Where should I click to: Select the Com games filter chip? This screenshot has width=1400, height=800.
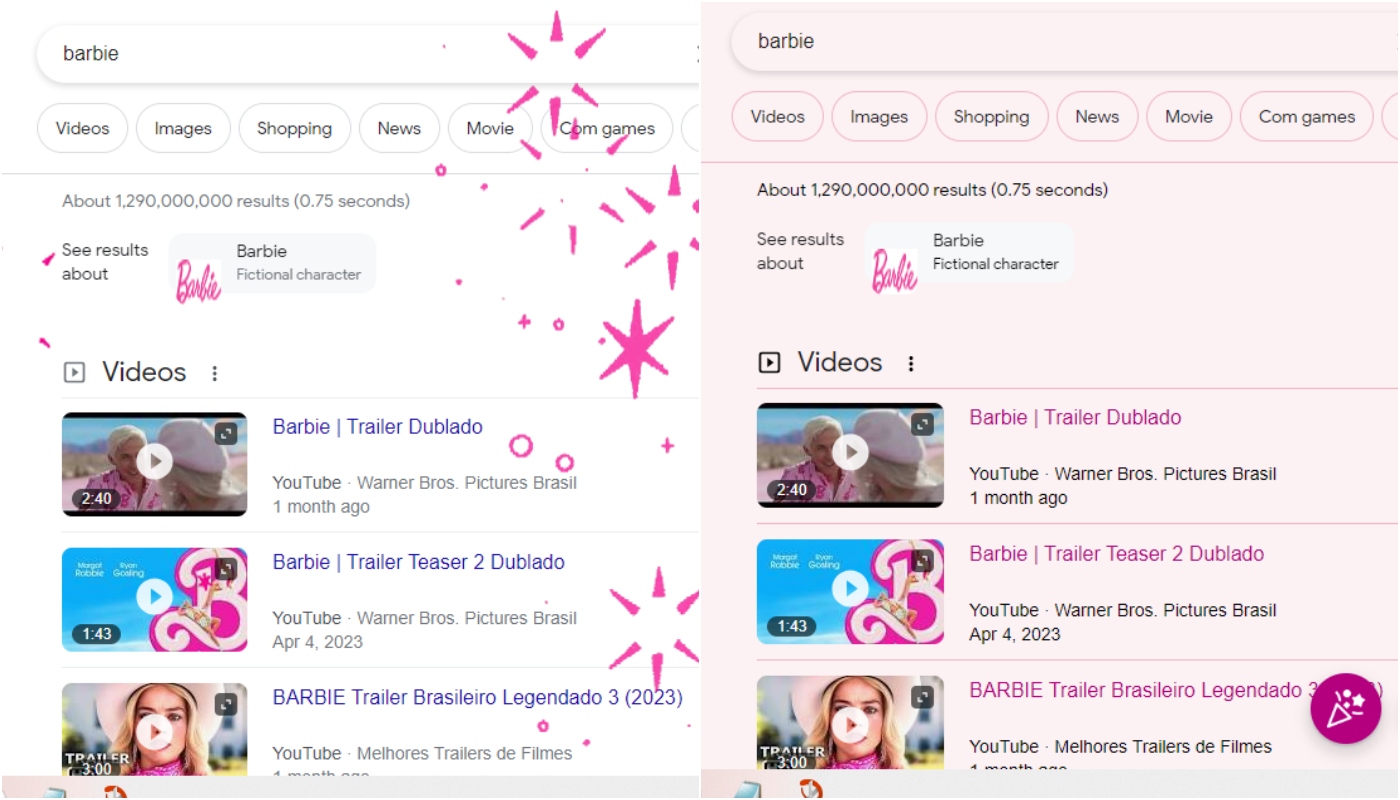(606, 128)
